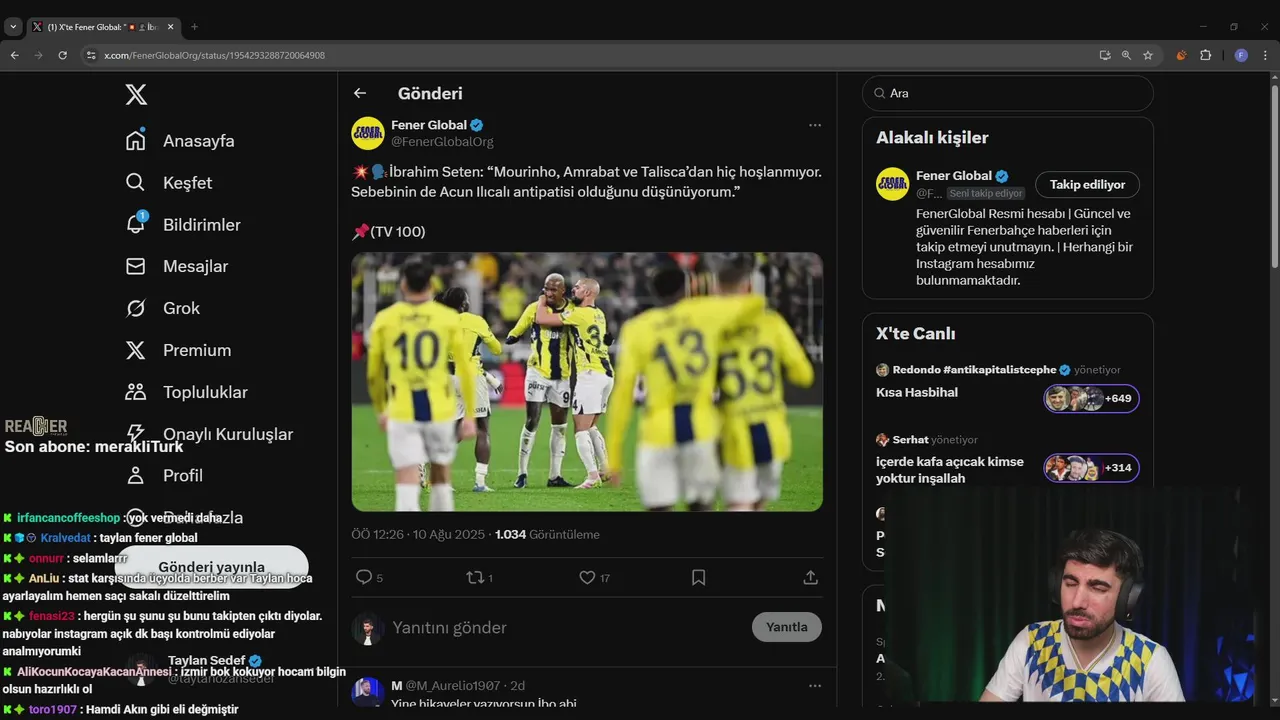Click the address bar URL

[215, 55]
